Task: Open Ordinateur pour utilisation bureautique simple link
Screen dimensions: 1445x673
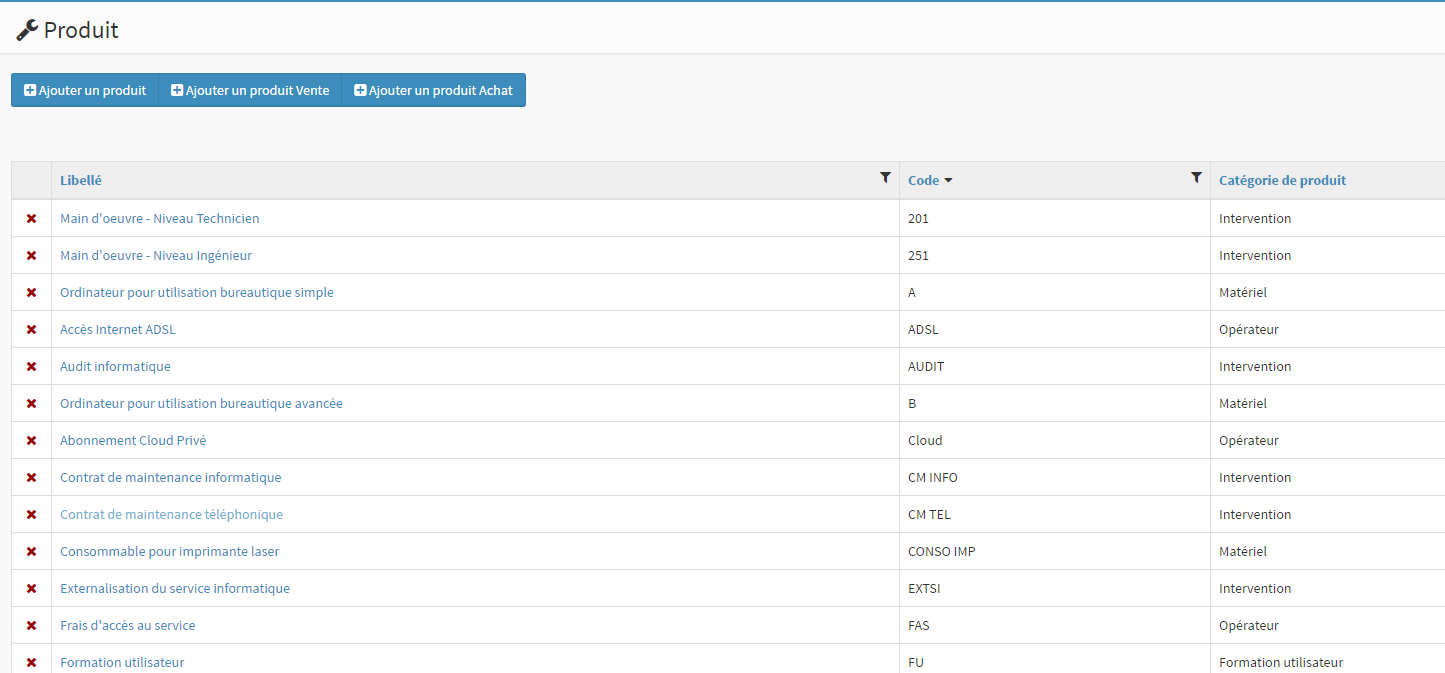Action: pyautogui.click(x=197, y=292)
